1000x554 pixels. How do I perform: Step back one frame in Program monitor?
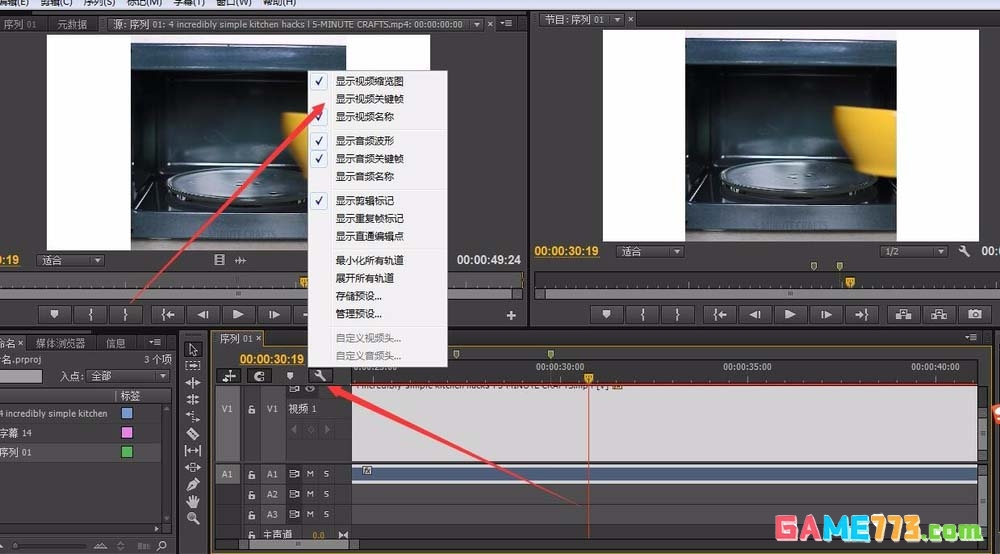[754, 314]
